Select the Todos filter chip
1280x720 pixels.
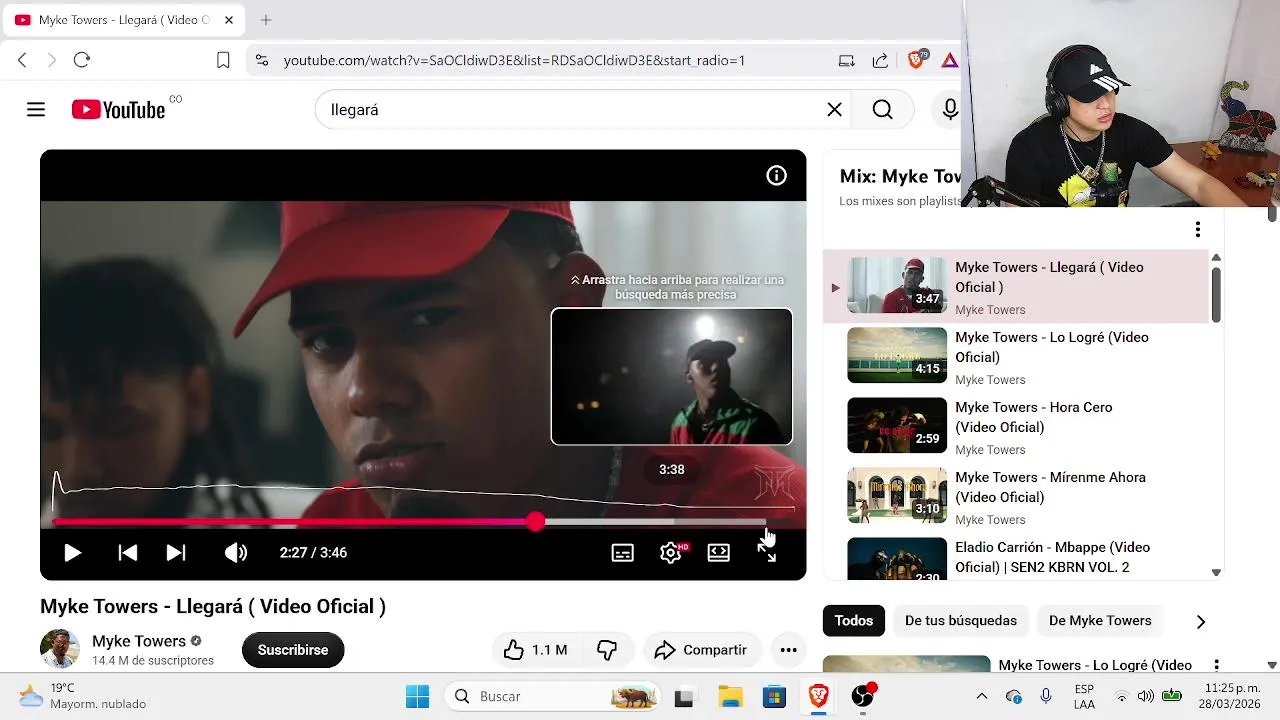pos(854,621)
